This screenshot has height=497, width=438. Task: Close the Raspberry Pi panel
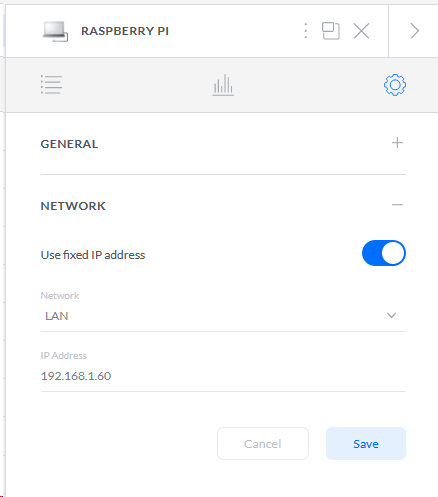[x=361, y=31]
